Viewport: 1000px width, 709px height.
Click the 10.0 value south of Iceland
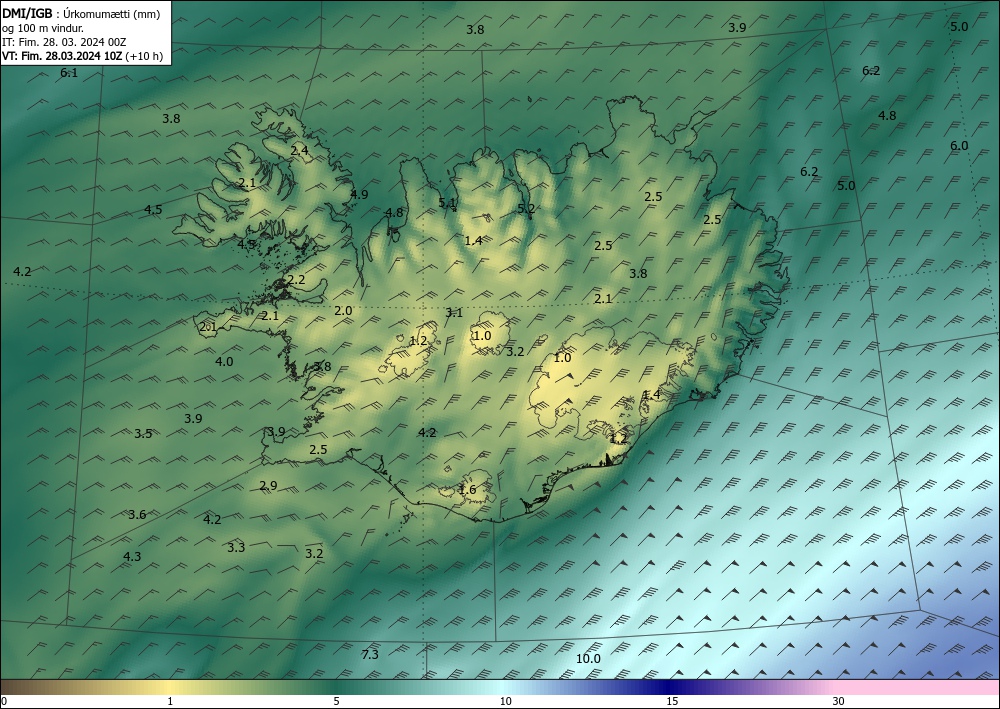point(588,659)
